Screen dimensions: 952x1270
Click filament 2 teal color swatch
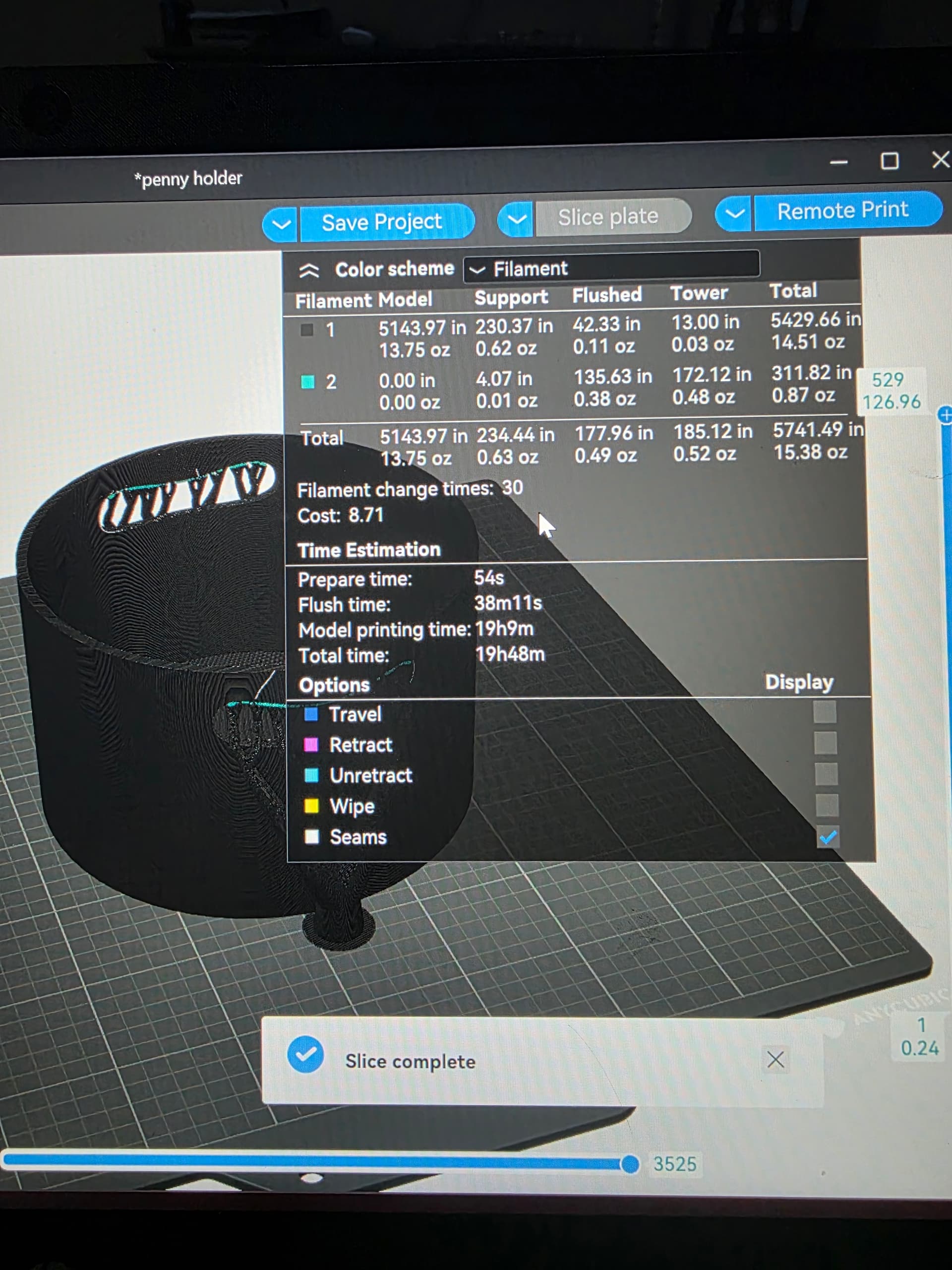pos(307,382)
